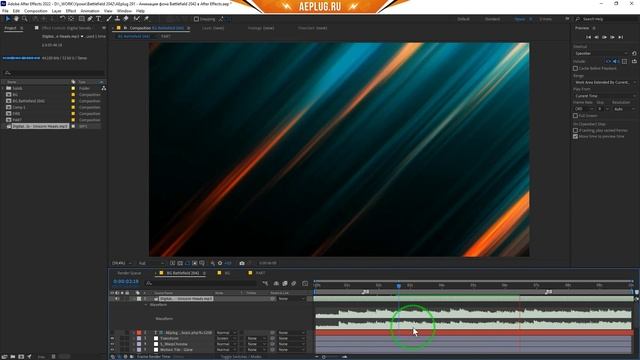The width and height of the screenshot is (640, 360).
Task: Click the current time display in timeline
Action: (126, 282)
